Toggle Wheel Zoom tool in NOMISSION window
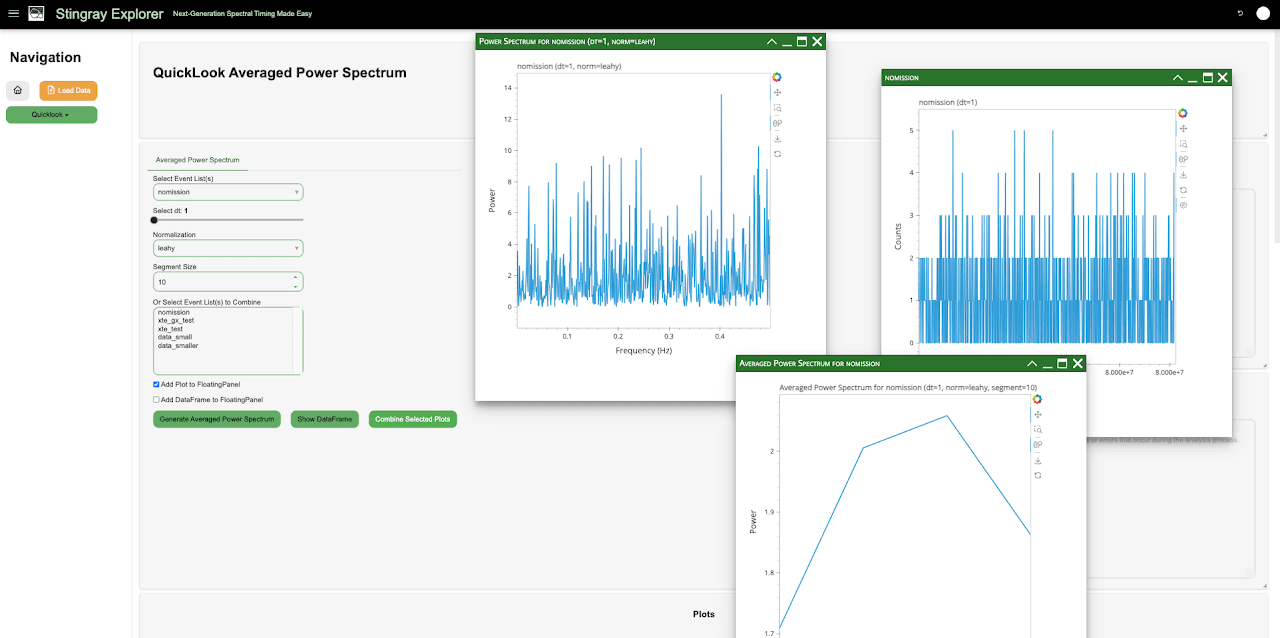The height and width of the screenshot is (638, 1280). click(x=1183, y=159)
